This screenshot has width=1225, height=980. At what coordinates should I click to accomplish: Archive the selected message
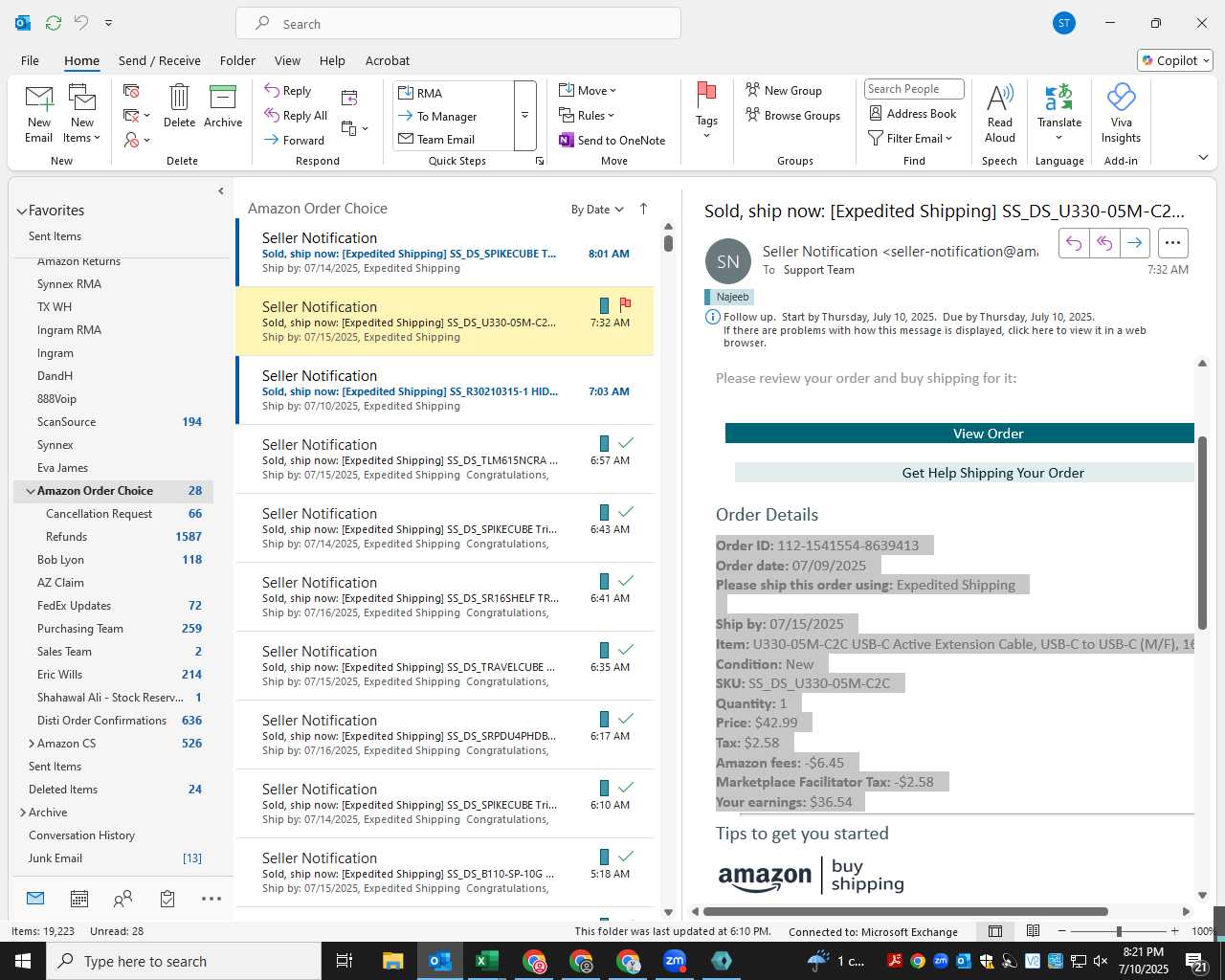(x=223, y=106)
